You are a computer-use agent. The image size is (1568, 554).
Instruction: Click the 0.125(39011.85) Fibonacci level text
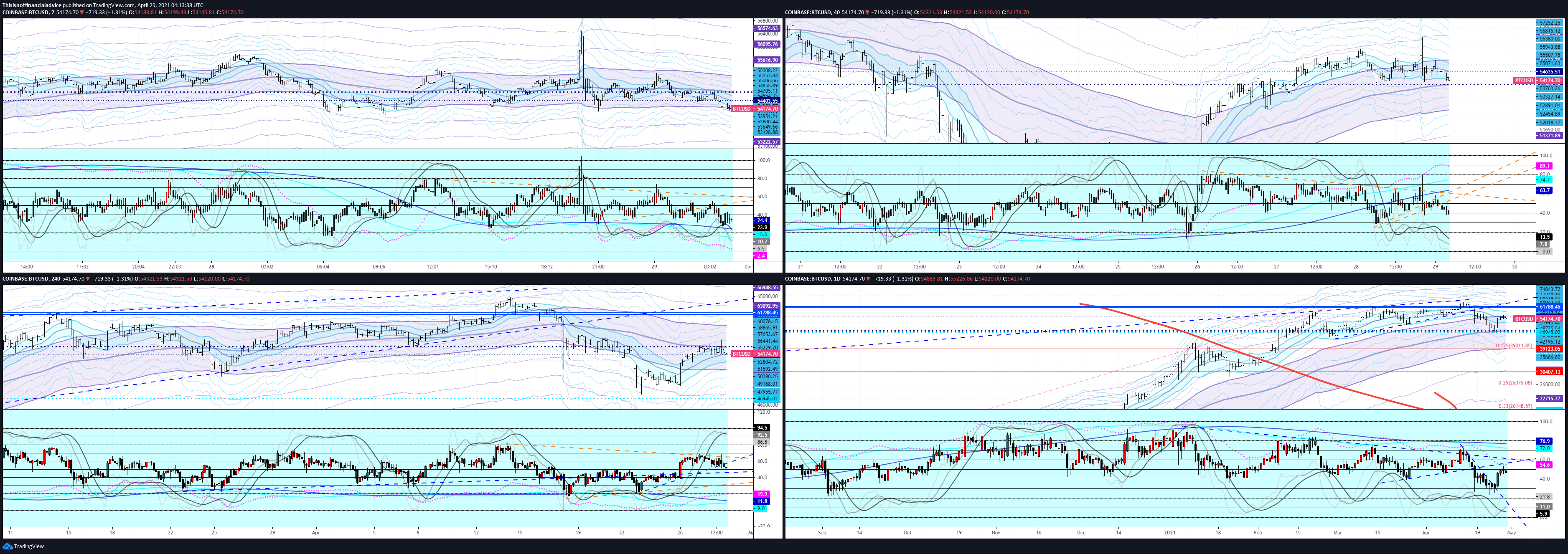pos(1515,345)
